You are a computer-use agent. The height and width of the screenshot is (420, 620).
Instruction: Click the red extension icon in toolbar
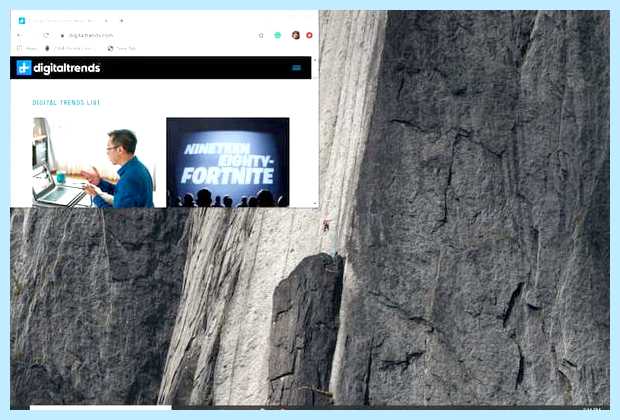(309, 35)
